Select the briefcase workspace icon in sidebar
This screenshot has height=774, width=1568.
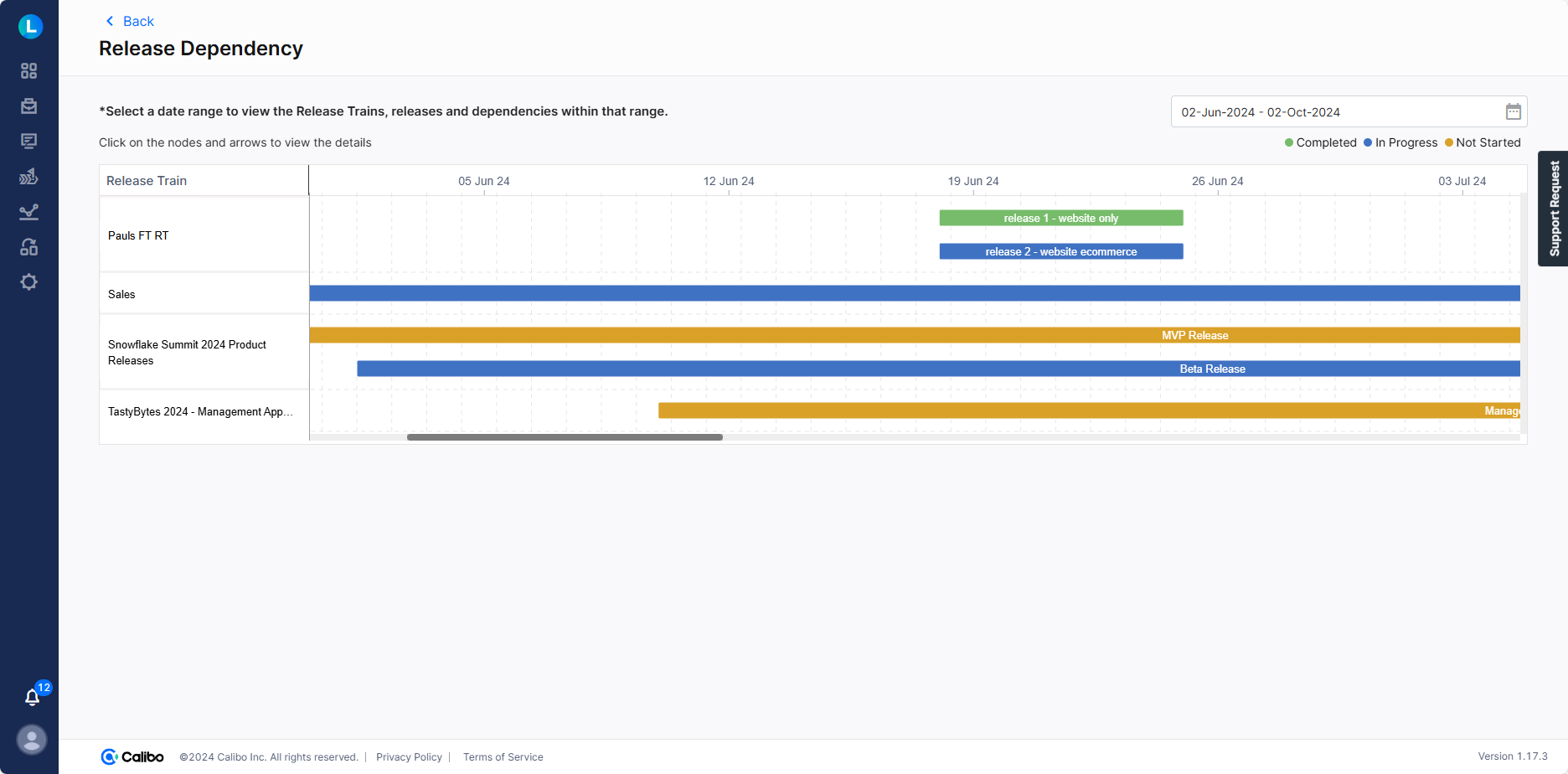point(28,106)
